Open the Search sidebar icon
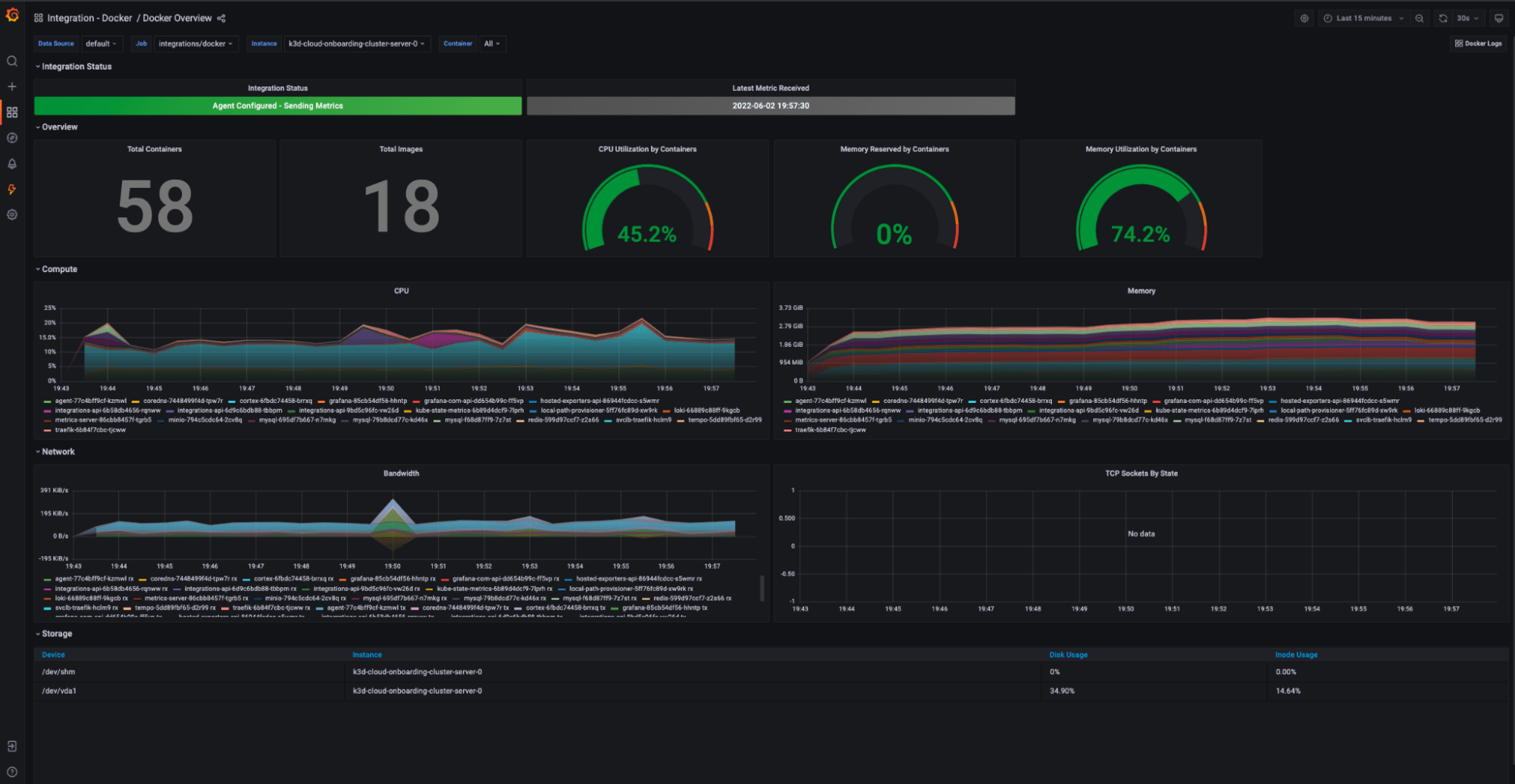The height and width of the screenshot is (784, 1515). 11,60
